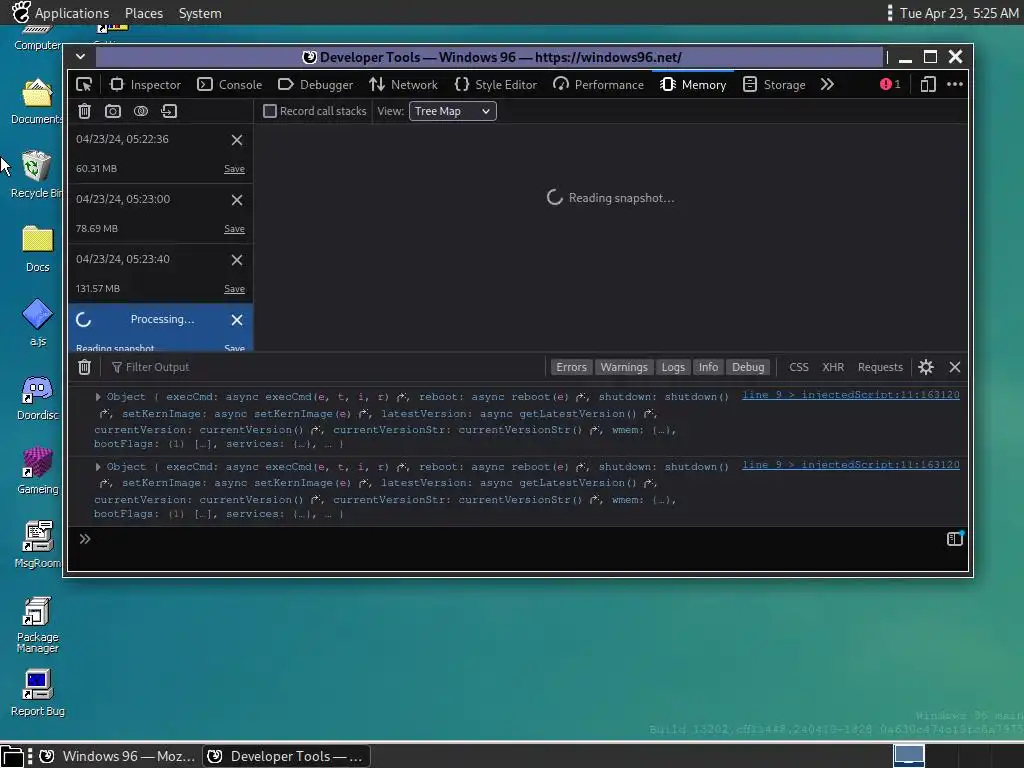
Task: Open first injectedScript:11:163120 source link
Action: 850,394
